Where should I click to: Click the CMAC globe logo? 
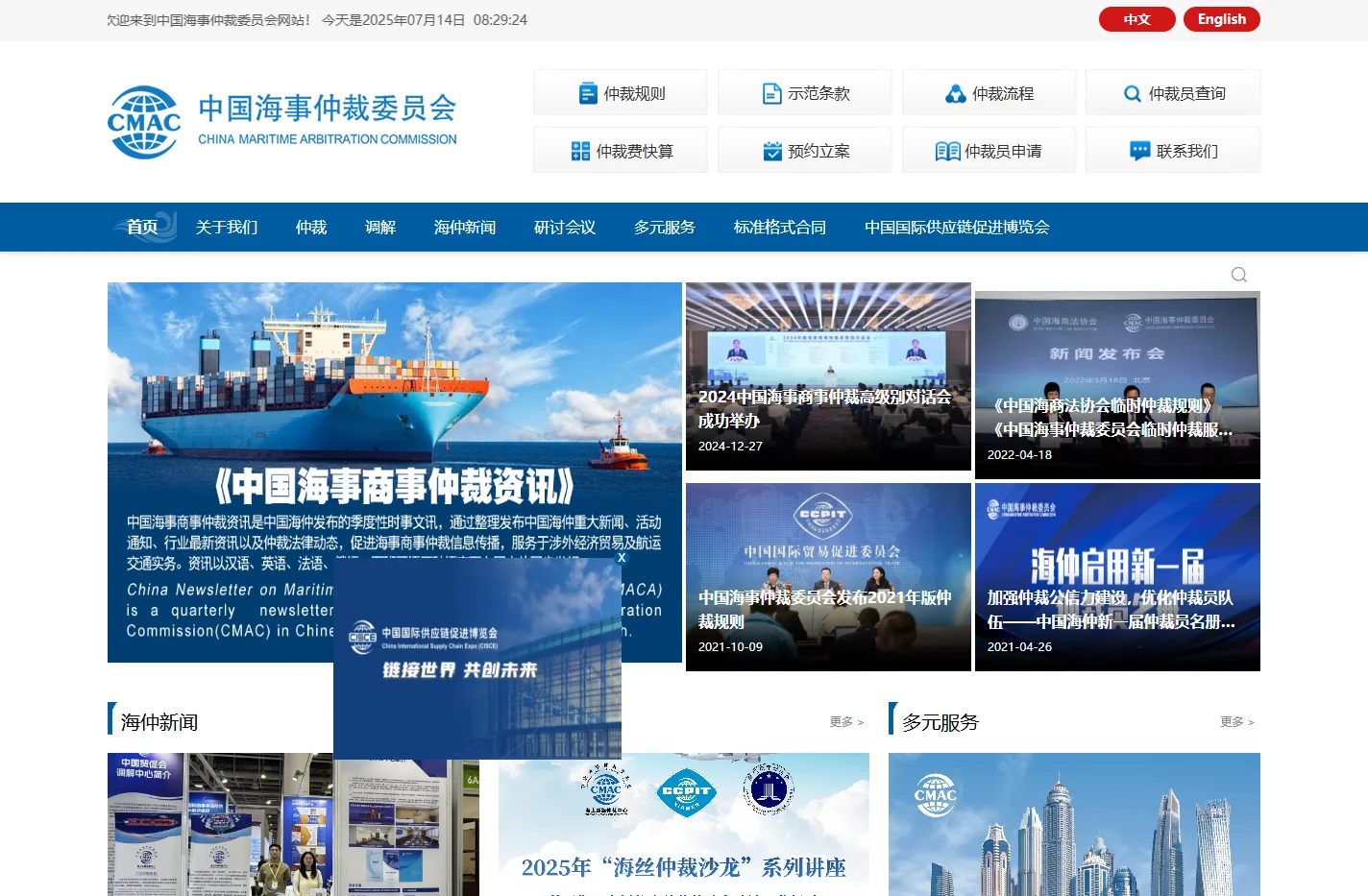pos(144,122)
